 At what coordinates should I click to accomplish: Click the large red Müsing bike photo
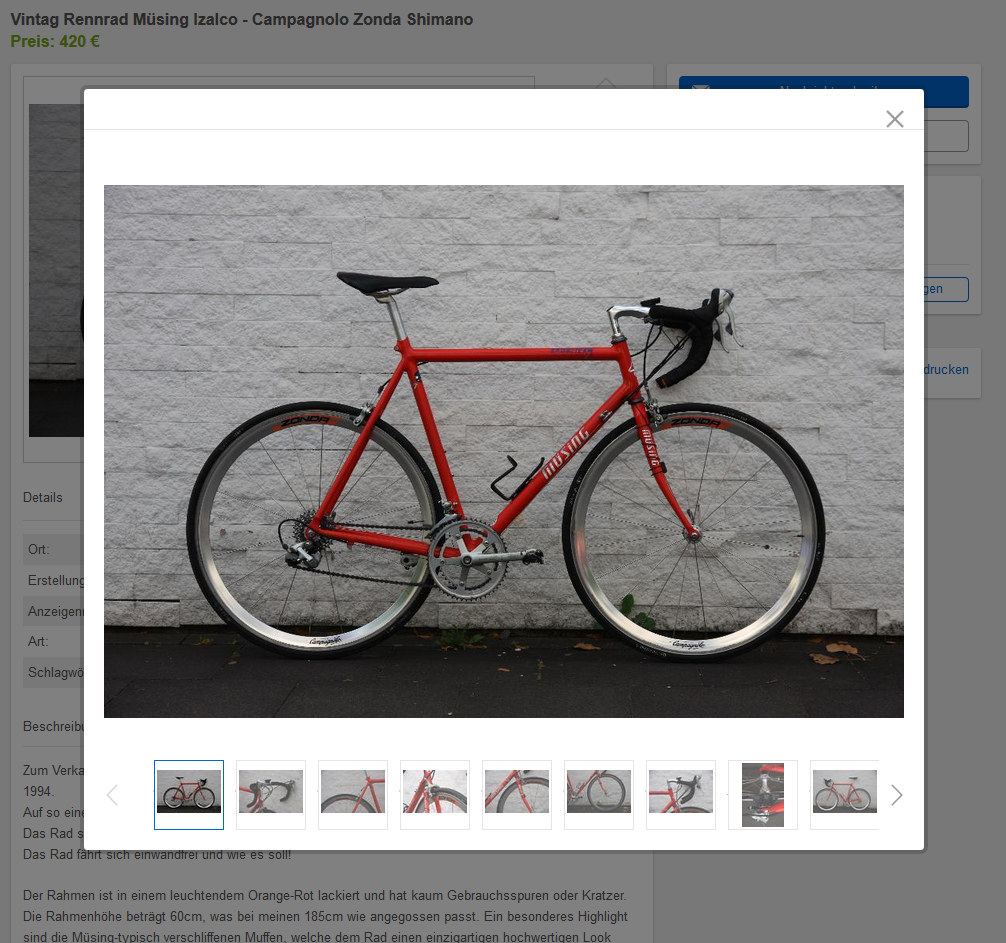[504, 452]
